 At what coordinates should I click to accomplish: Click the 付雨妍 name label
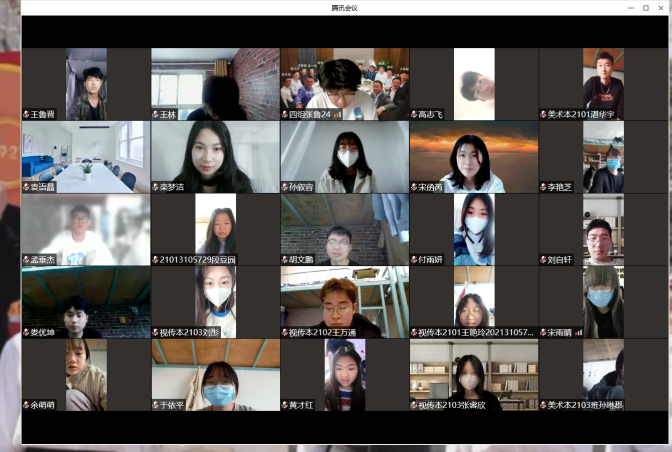[438, 260]
